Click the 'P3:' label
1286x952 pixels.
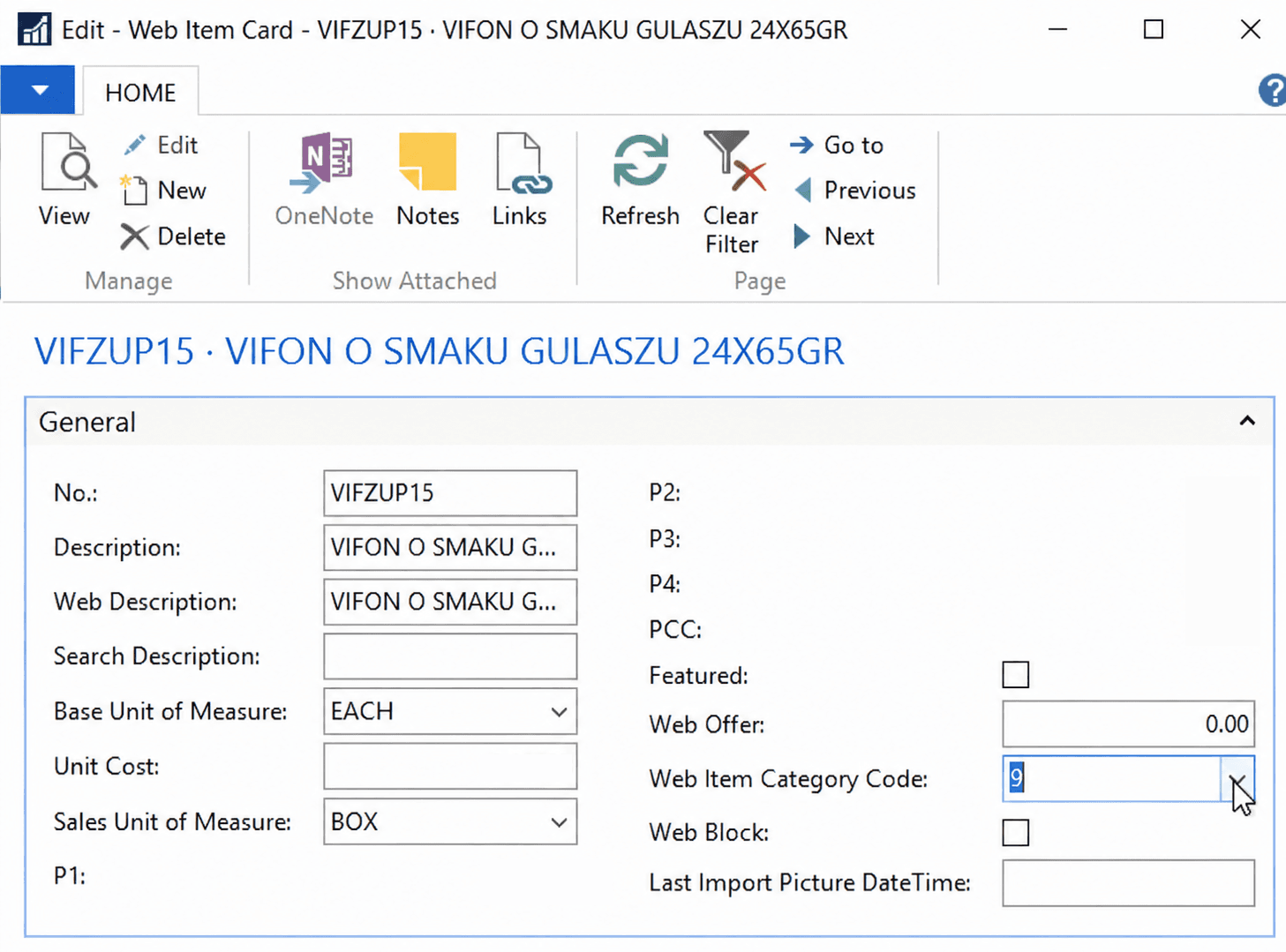click(x=665, y=538)
